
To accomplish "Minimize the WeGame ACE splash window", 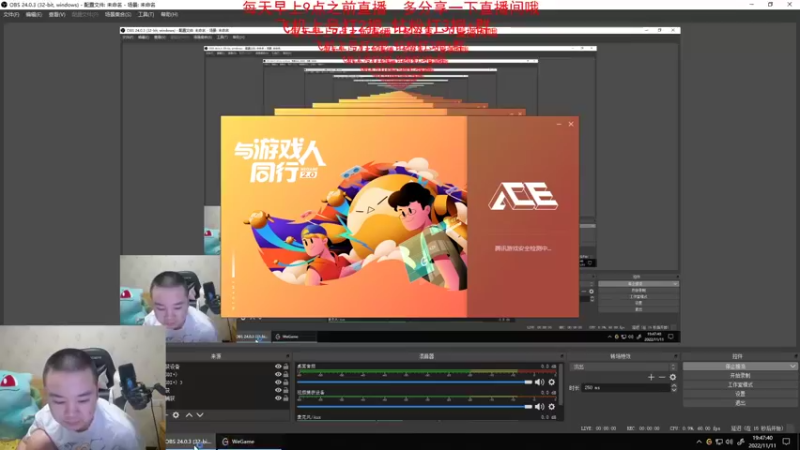I will (559, 124).
